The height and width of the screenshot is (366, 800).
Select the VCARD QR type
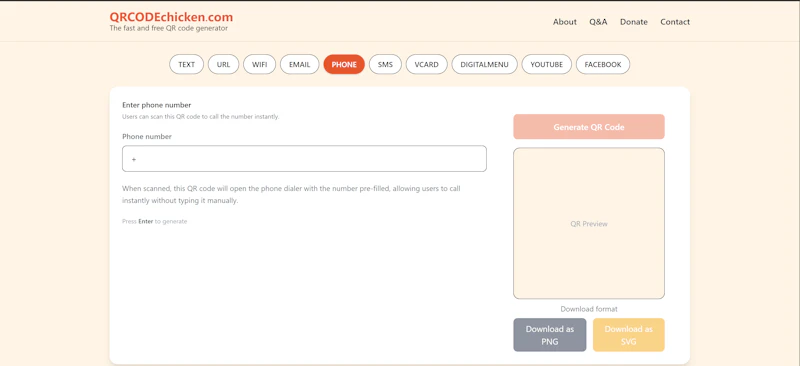pyautogui.click(x=427, y=64)
